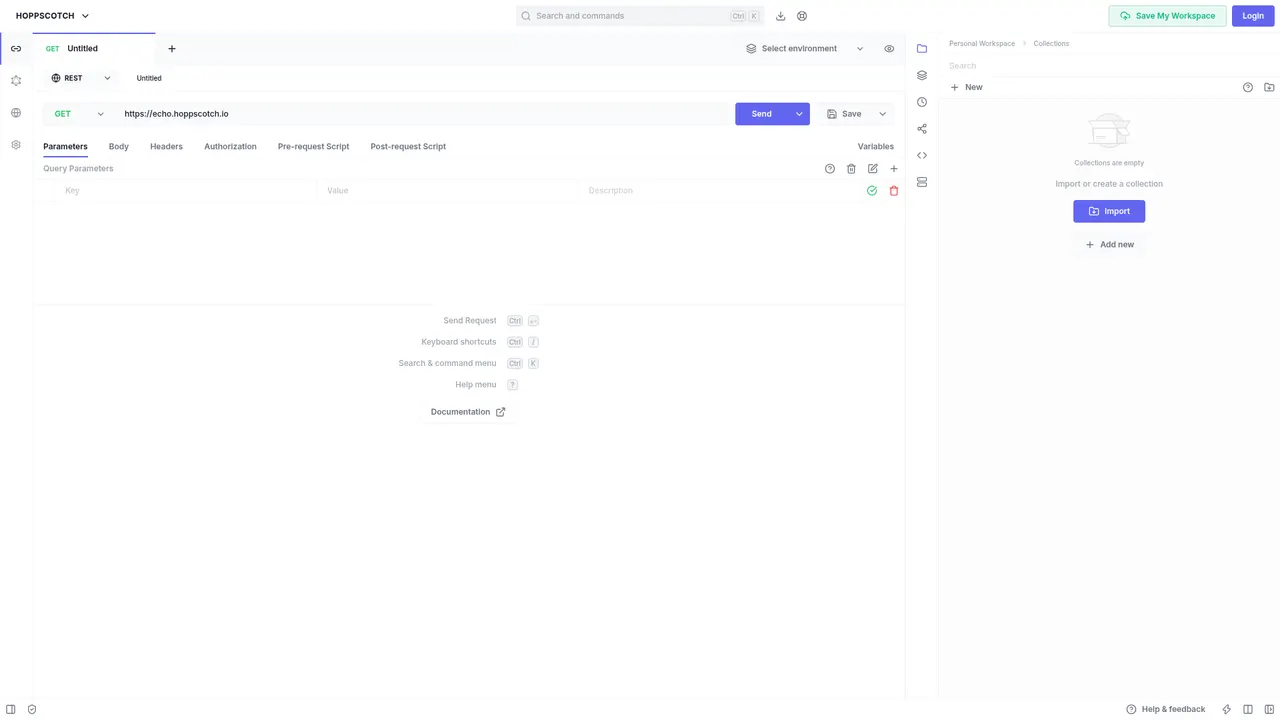Toggle environment quick peek eye icon

click(889, 49)
